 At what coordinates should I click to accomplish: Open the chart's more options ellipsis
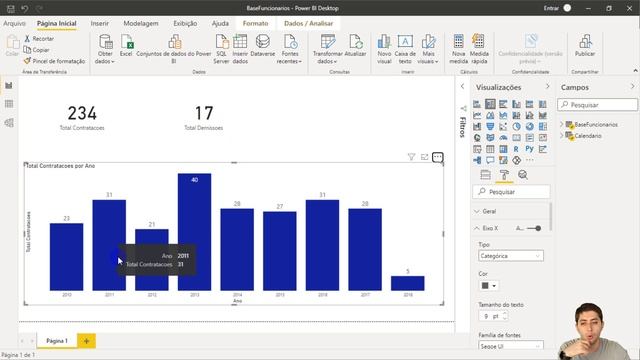coord(438,157)
